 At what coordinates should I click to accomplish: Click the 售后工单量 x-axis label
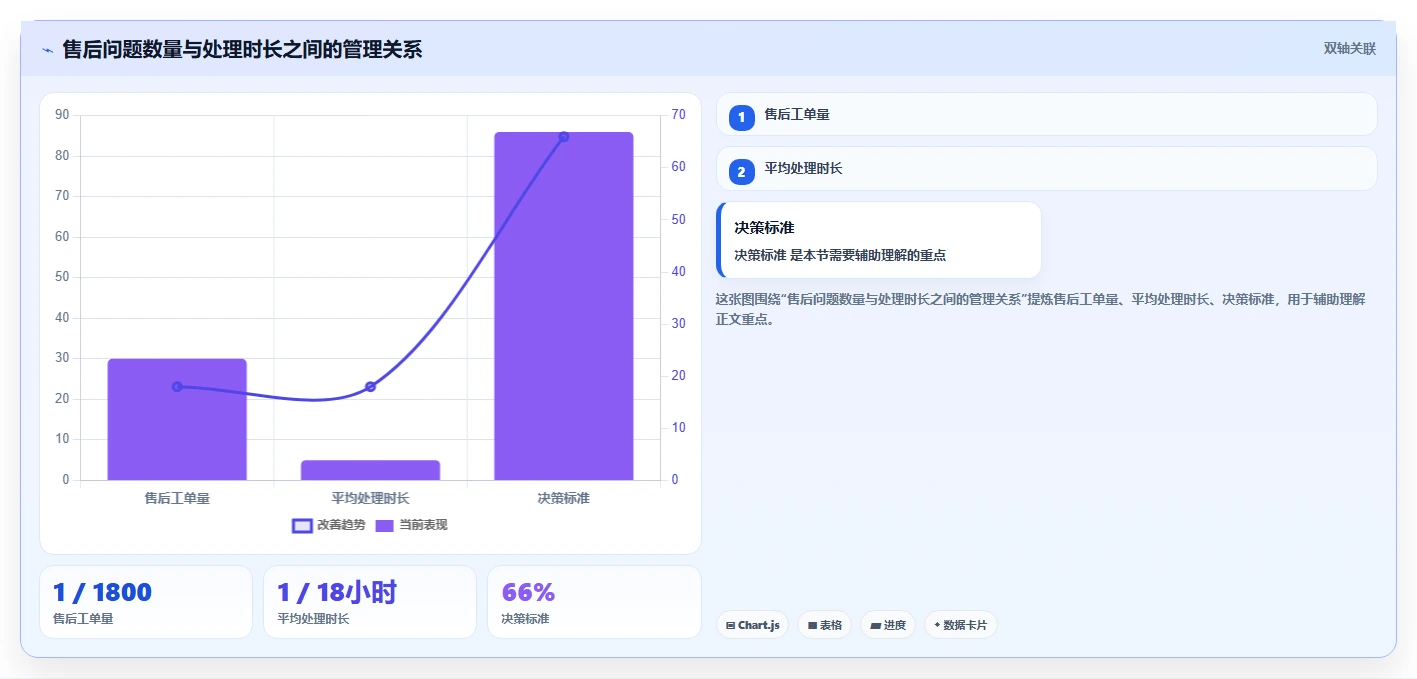[177, 497]
